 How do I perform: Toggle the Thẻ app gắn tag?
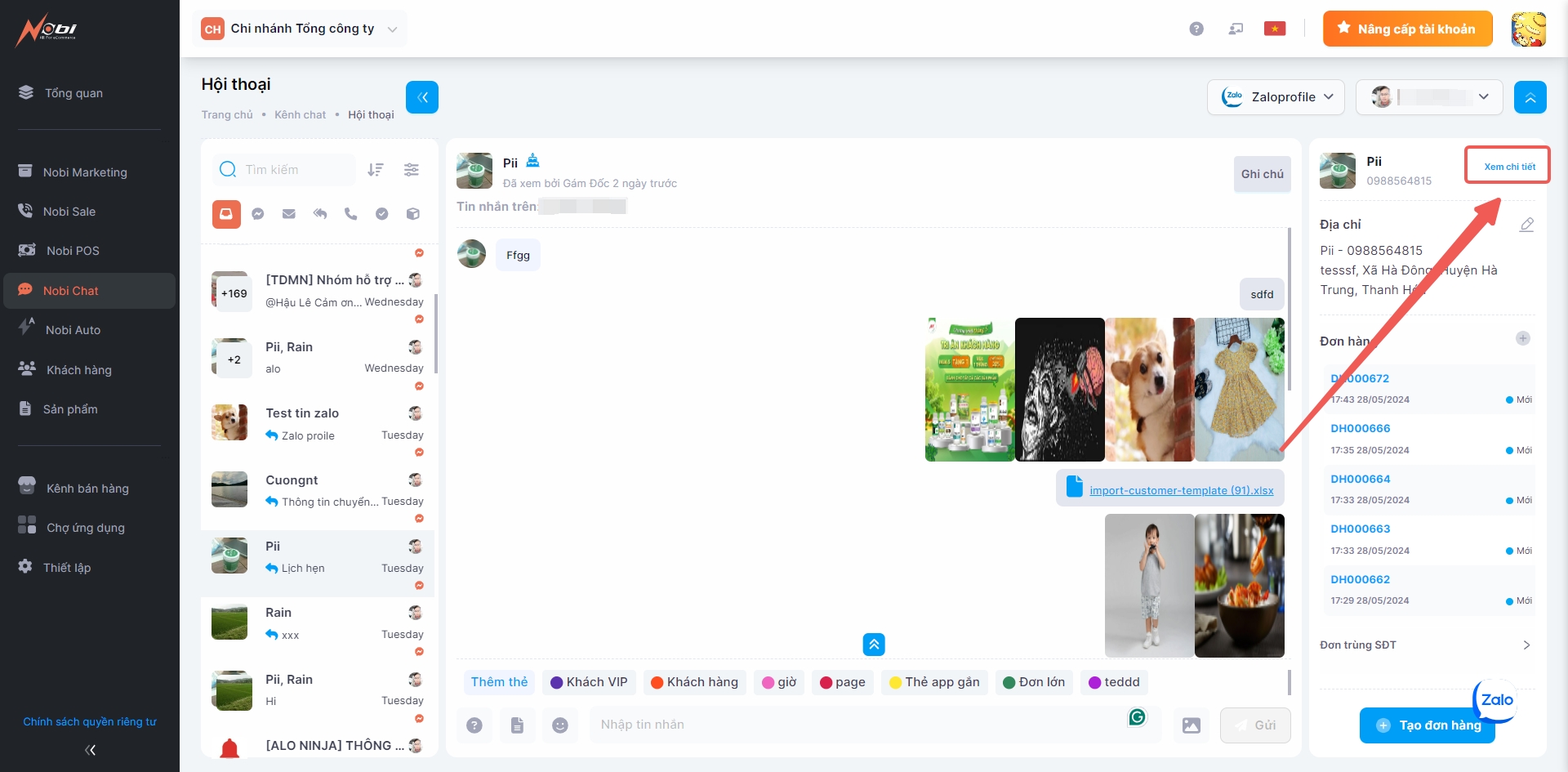[x=934, y=682]
